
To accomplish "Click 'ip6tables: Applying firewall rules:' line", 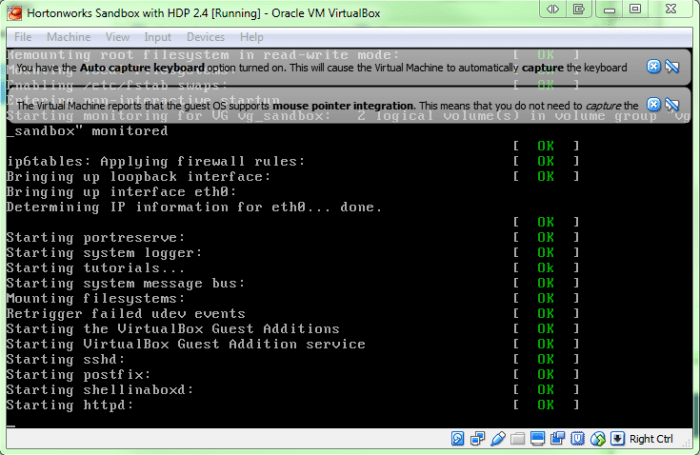I will 156,161.
